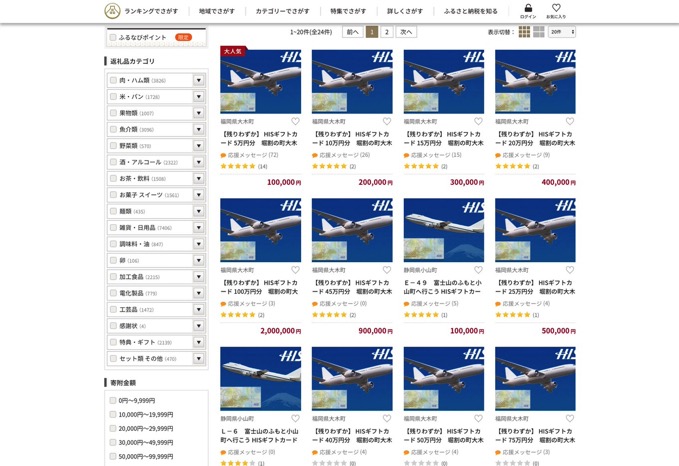The height and width of the screenshot is (466, 679).
Task: Open the 20件 items-per-page dropdown
Action: click(562, 32)
